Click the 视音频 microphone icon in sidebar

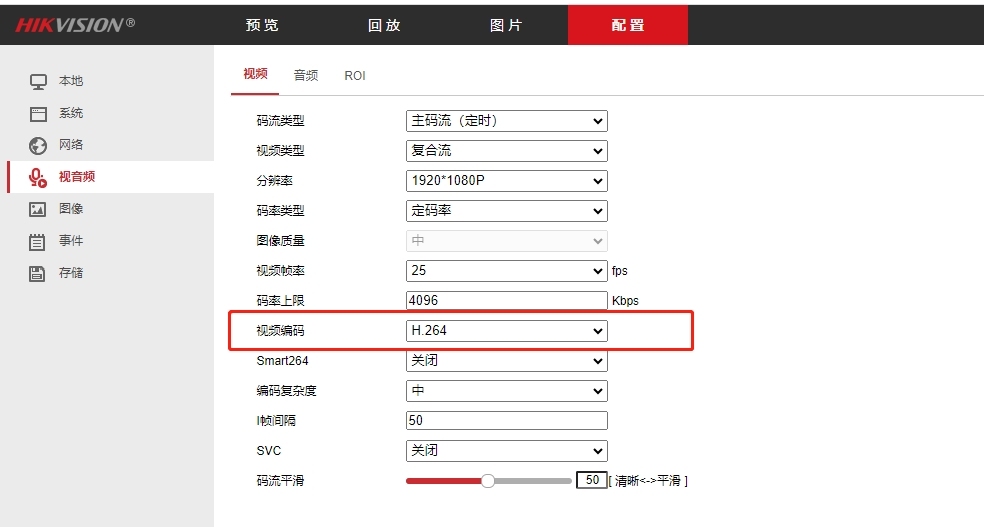pos(38,177)
